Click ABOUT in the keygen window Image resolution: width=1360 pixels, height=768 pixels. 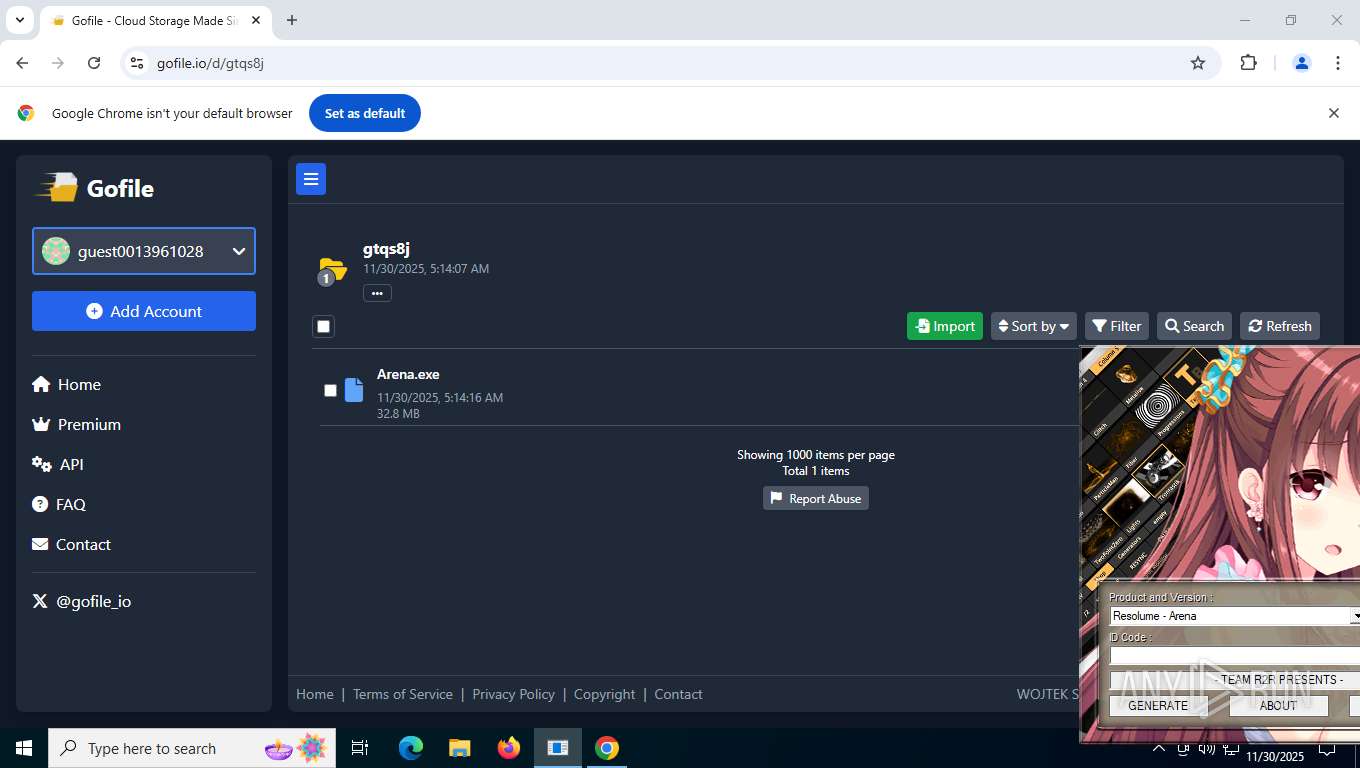pyautogui.click(x=1278, y=705)
